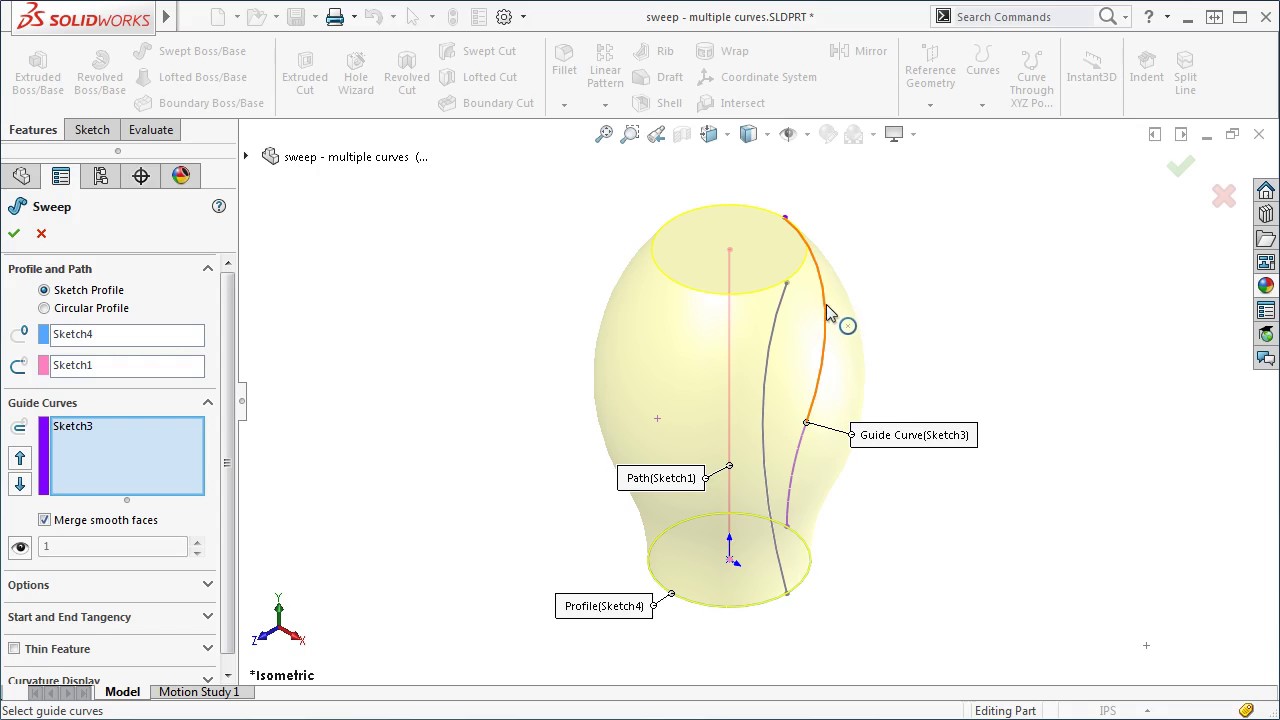Click the purple guide curve swatch
The width and height of the screenshot is (1280, 720).
pos(43,456)
